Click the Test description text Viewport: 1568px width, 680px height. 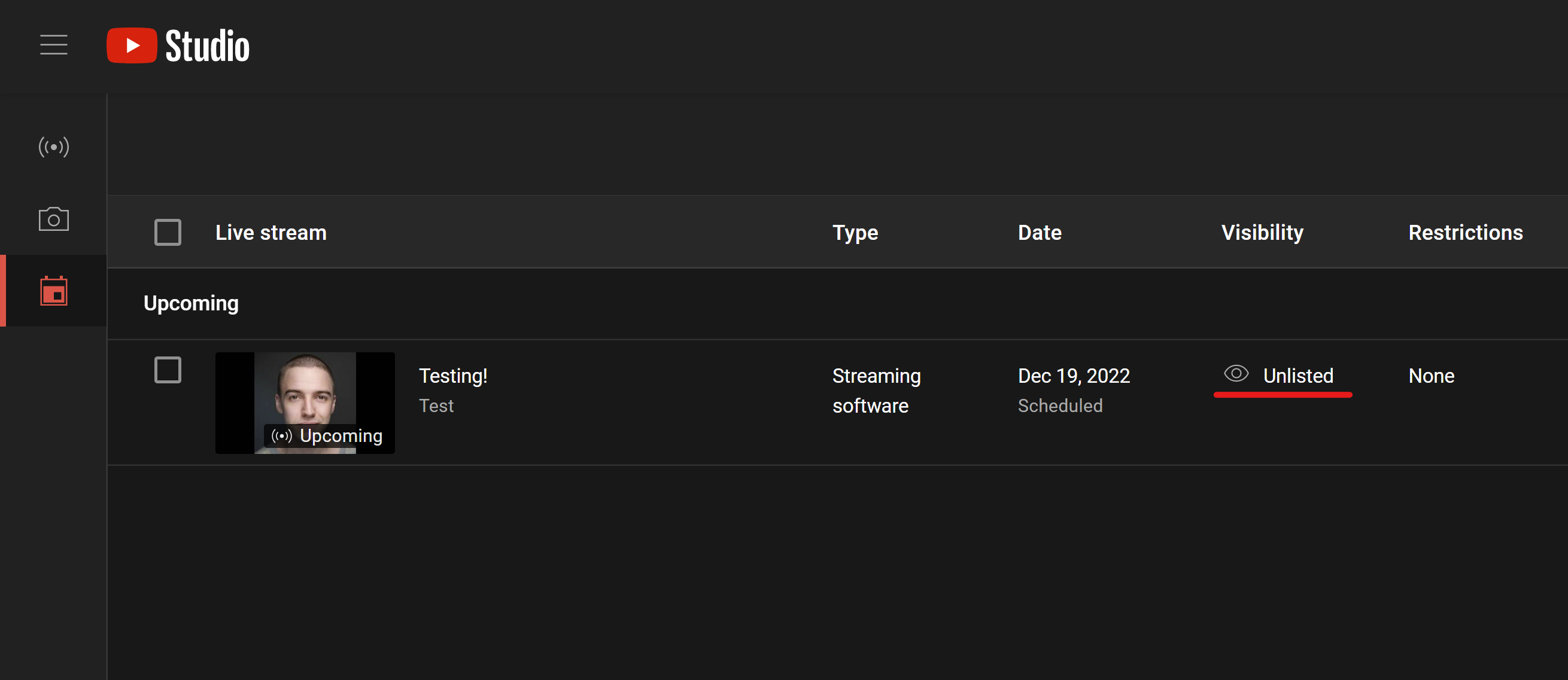436,405
